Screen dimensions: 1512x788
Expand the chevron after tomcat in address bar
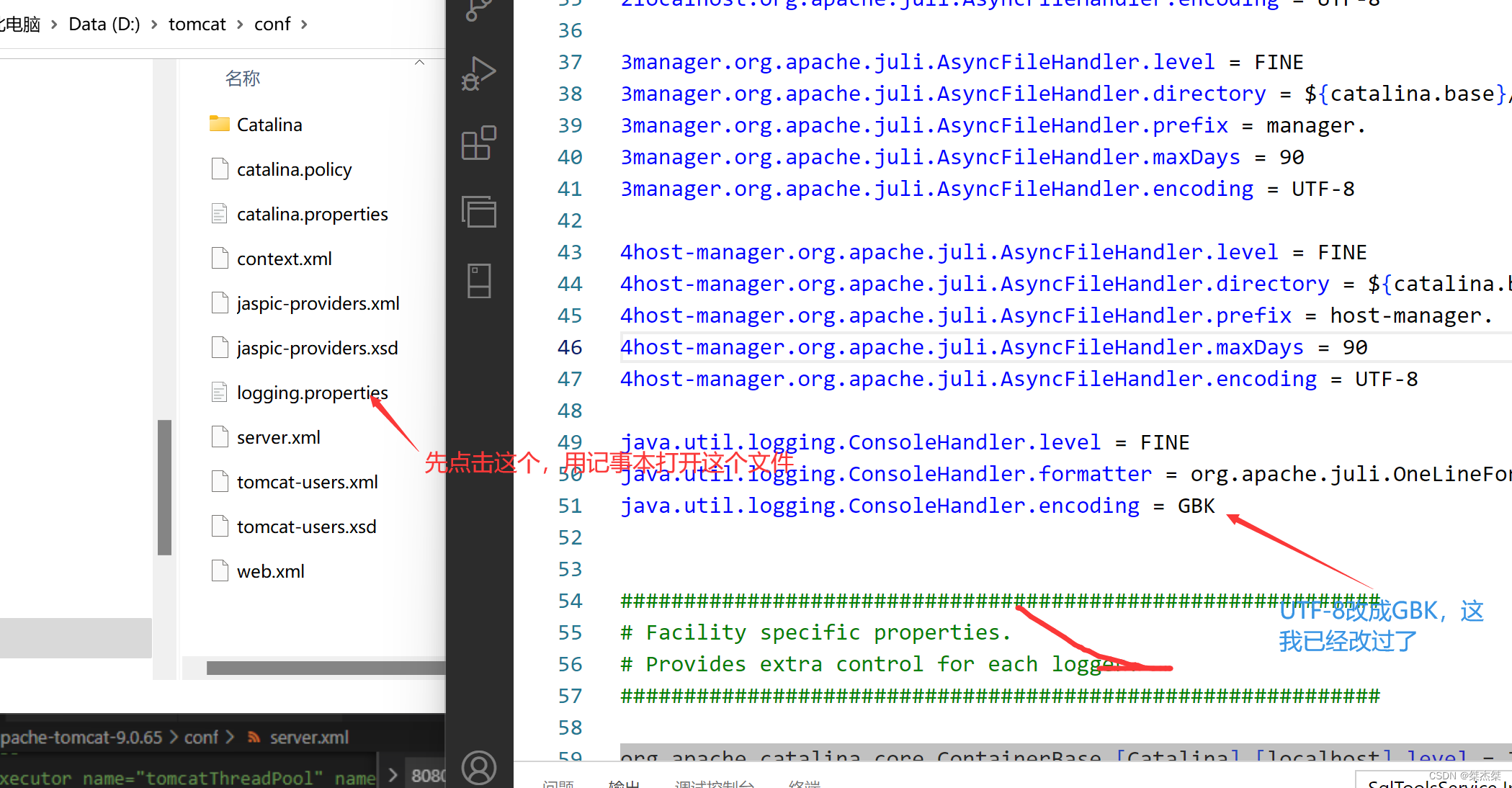tap(240, 24)
